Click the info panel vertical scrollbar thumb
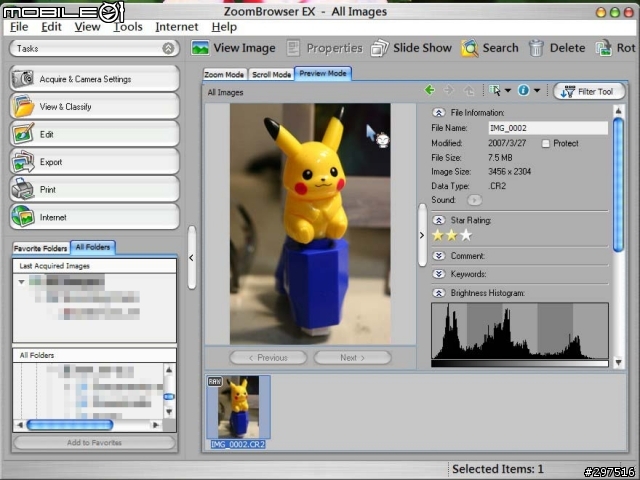640x480 pixels. point(618,184)
